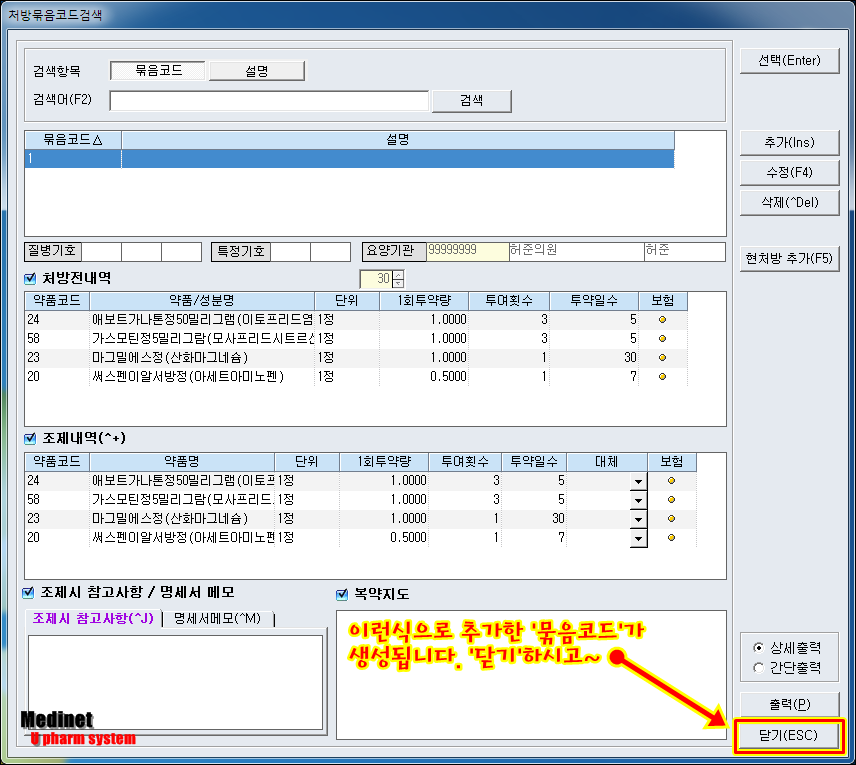Increase the days value with stepper arrow
This screenshot has height=765, width=856.
pyautogui.click(x=398, y=274)
